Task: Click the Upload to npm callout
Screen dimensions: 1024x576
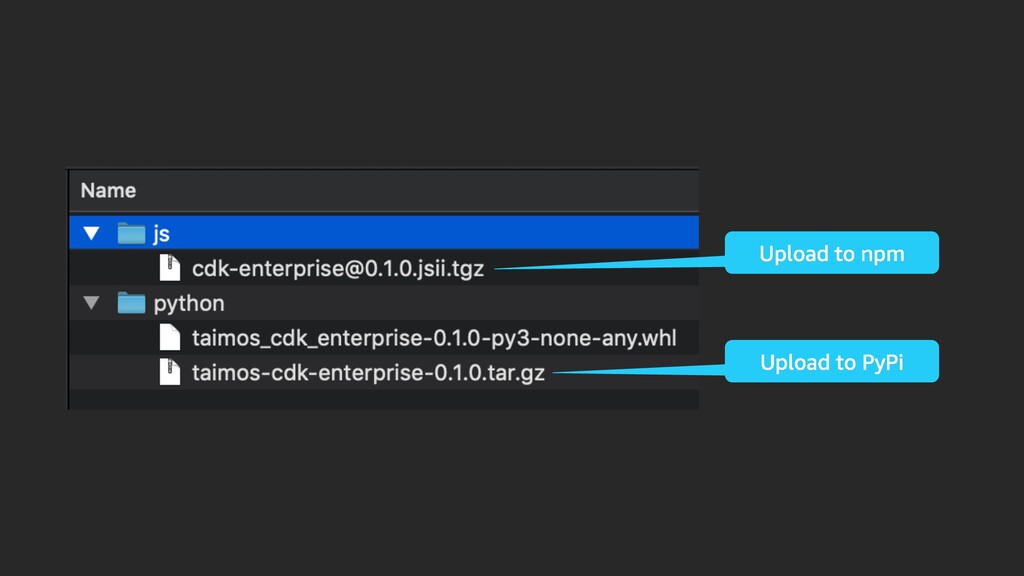Action: click(831, 253)
